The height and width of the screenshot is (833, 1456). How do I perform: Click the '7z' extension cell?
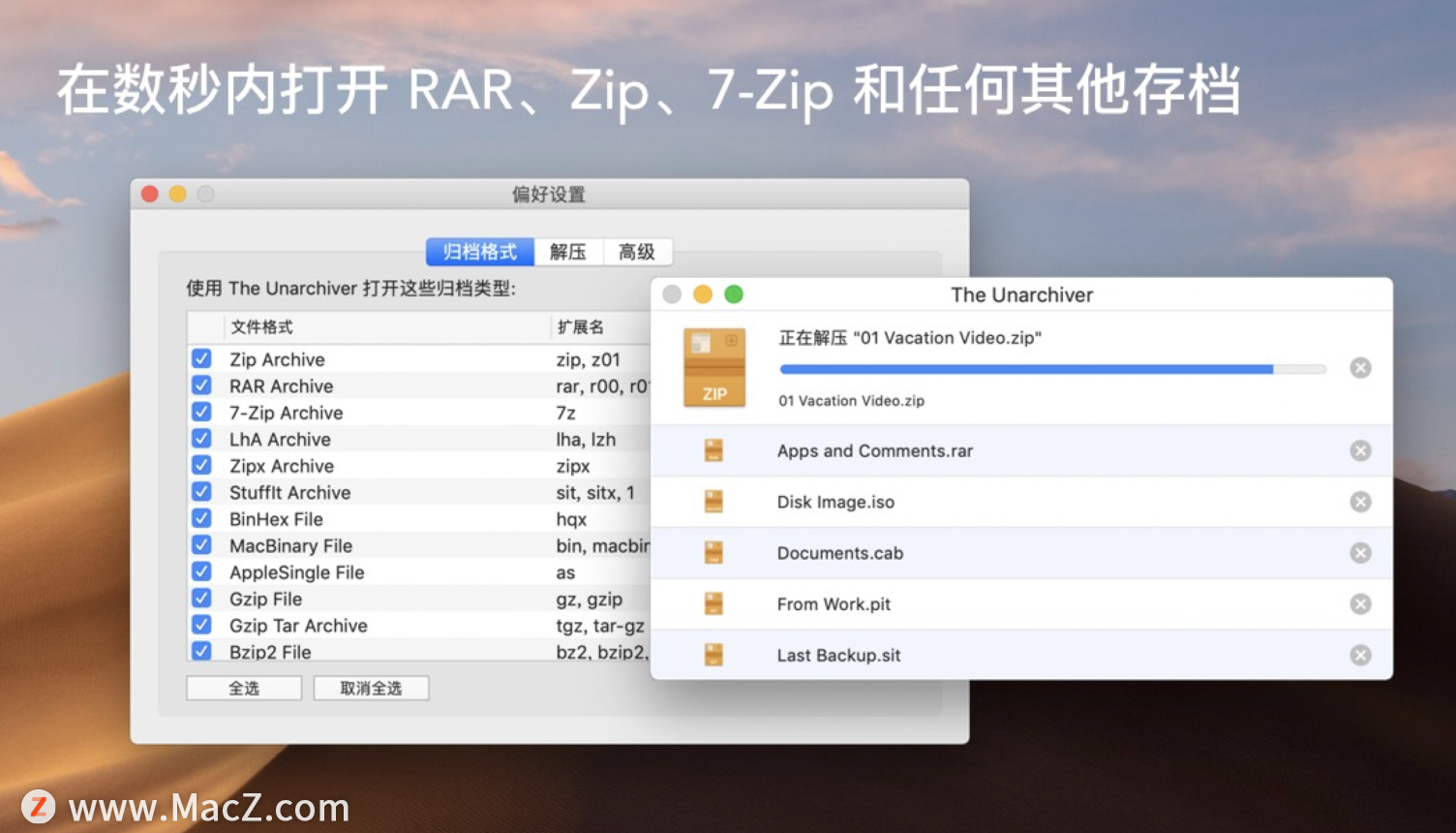[565, 413]
